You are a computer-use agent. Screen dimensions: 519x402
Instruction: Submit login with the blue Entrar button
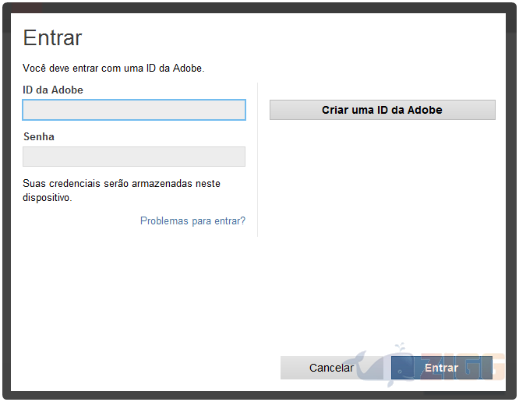[x=441, y=368]
